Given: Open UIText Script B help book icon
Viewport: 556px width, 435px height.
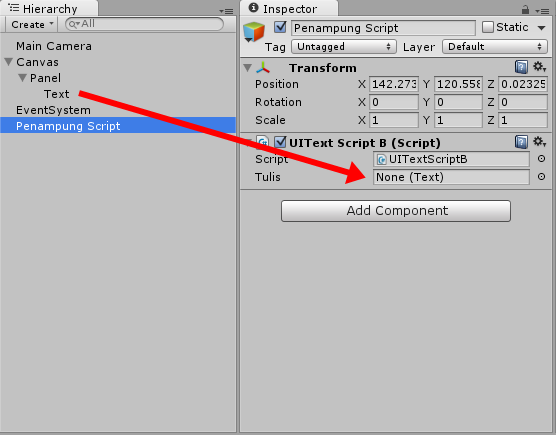Looking at the screenshot, I should (x=521, y=142).
